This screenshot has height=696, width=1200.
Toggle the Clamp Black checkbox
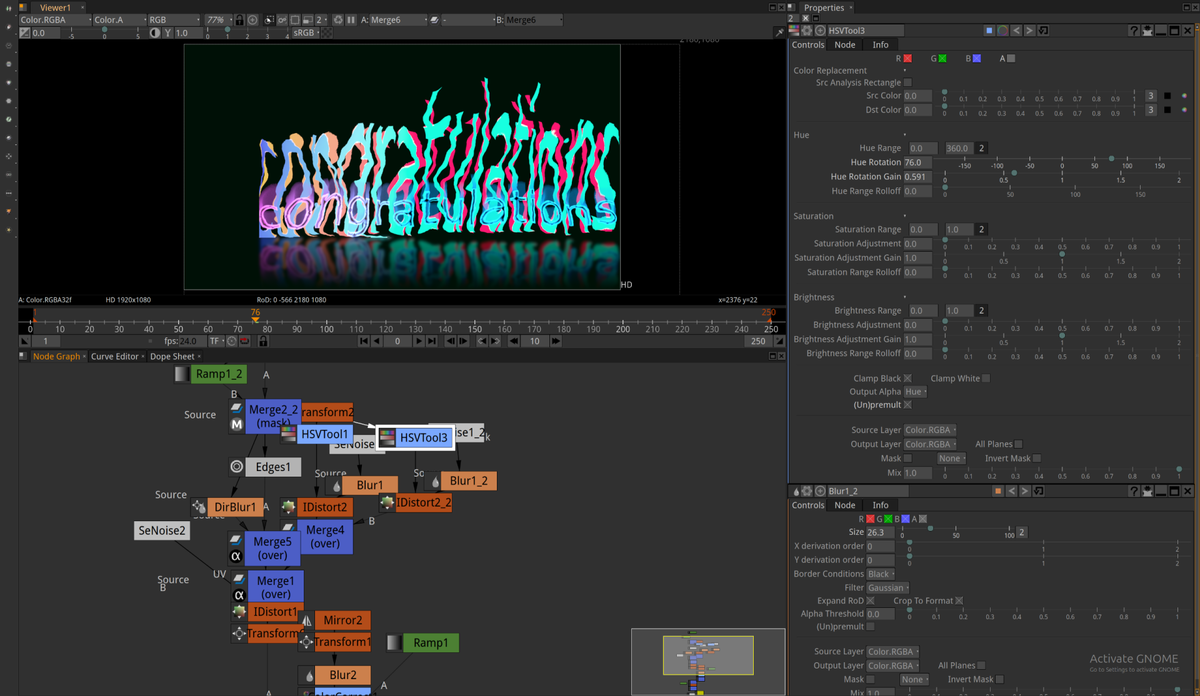[908, 378]
